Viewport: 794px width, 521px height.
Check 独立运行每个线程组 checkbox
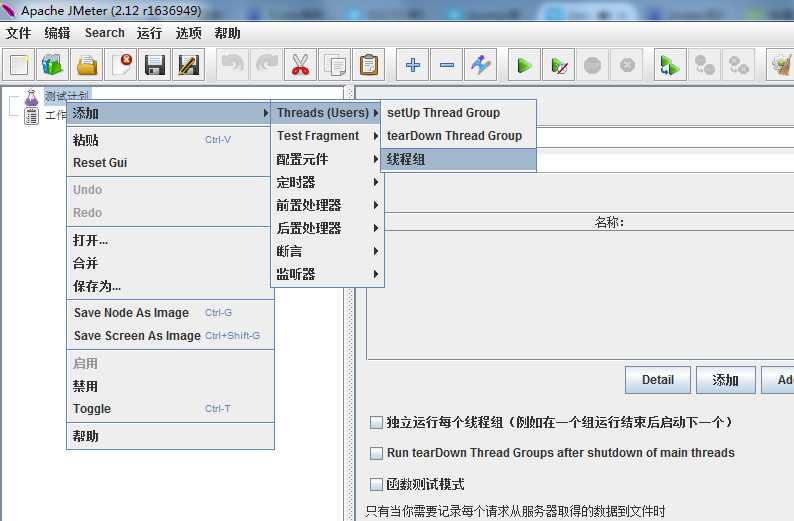(376, 422)
